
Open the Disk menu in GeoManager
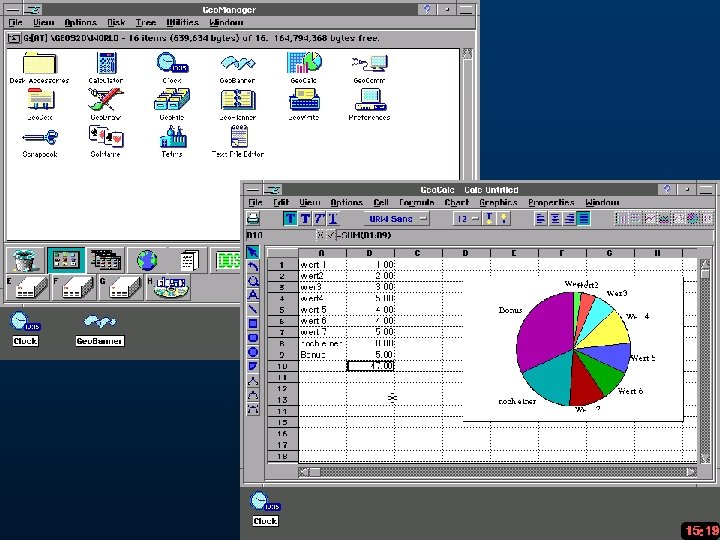click(x=116, y=22)
